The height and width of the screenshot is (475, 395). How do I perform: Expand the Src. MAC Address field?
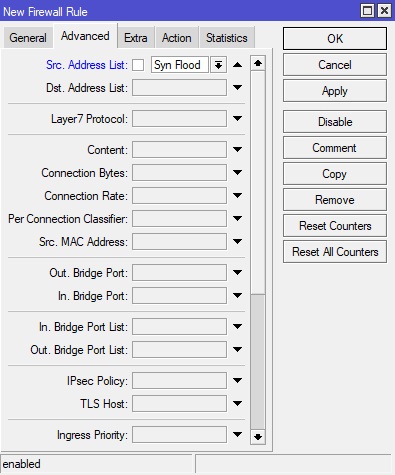pyautogui.click(x=237, y=241)
